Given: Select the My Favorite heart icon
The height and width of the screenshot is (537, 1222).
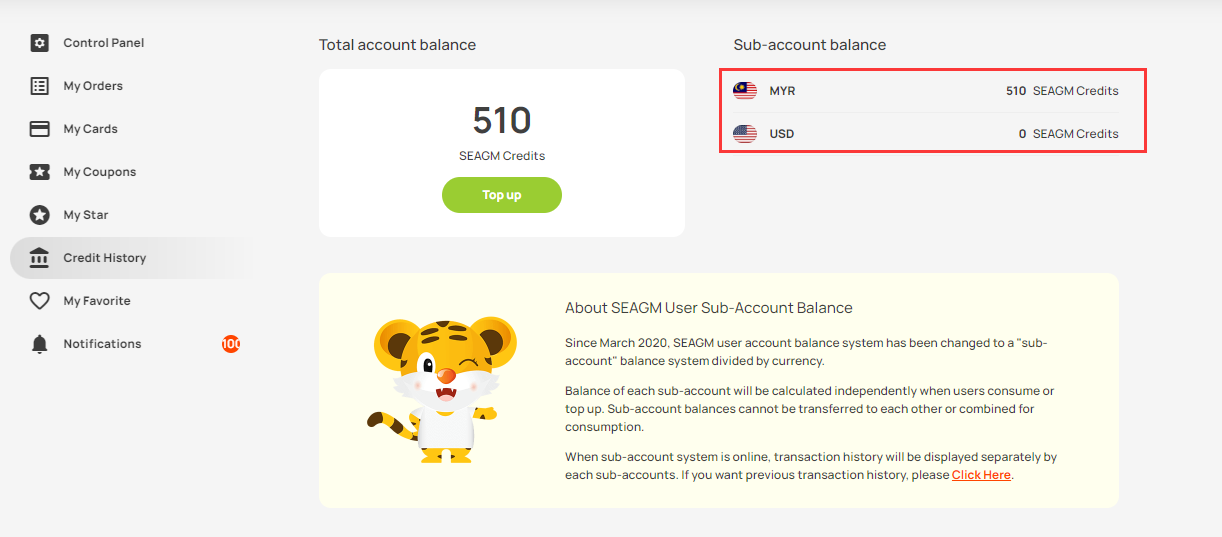Looking at the screenshot, I should [x=39, y=301].
